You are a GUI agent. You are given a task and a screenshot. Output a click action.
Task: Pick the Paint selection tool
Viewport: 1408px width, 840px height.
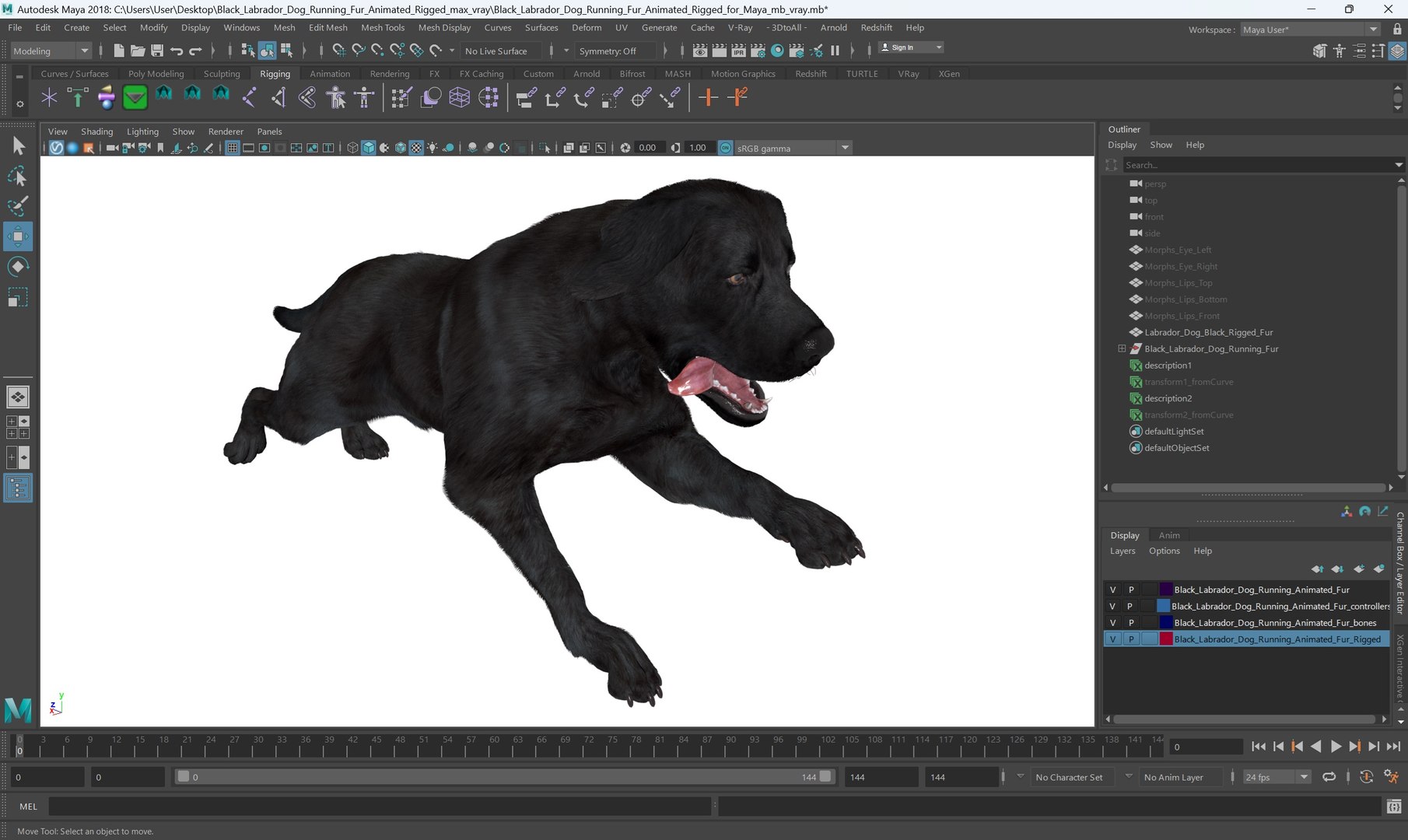point(17,206)
